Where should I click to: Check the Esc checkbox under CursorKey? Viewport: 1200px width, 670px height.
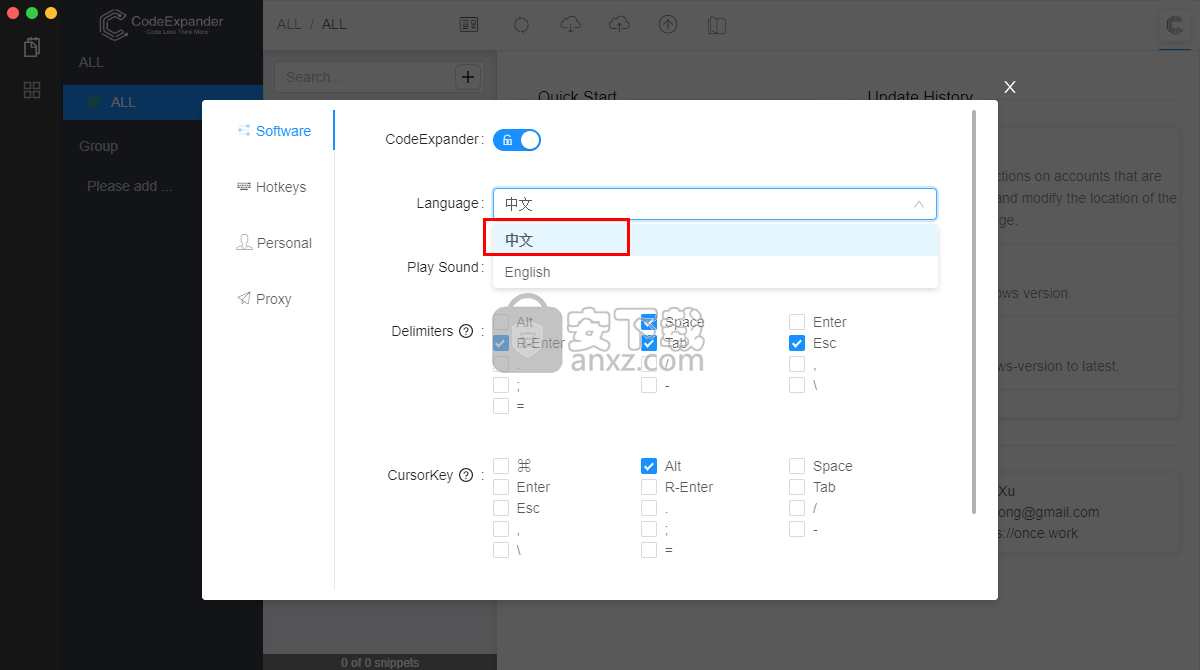coord(501,508)
